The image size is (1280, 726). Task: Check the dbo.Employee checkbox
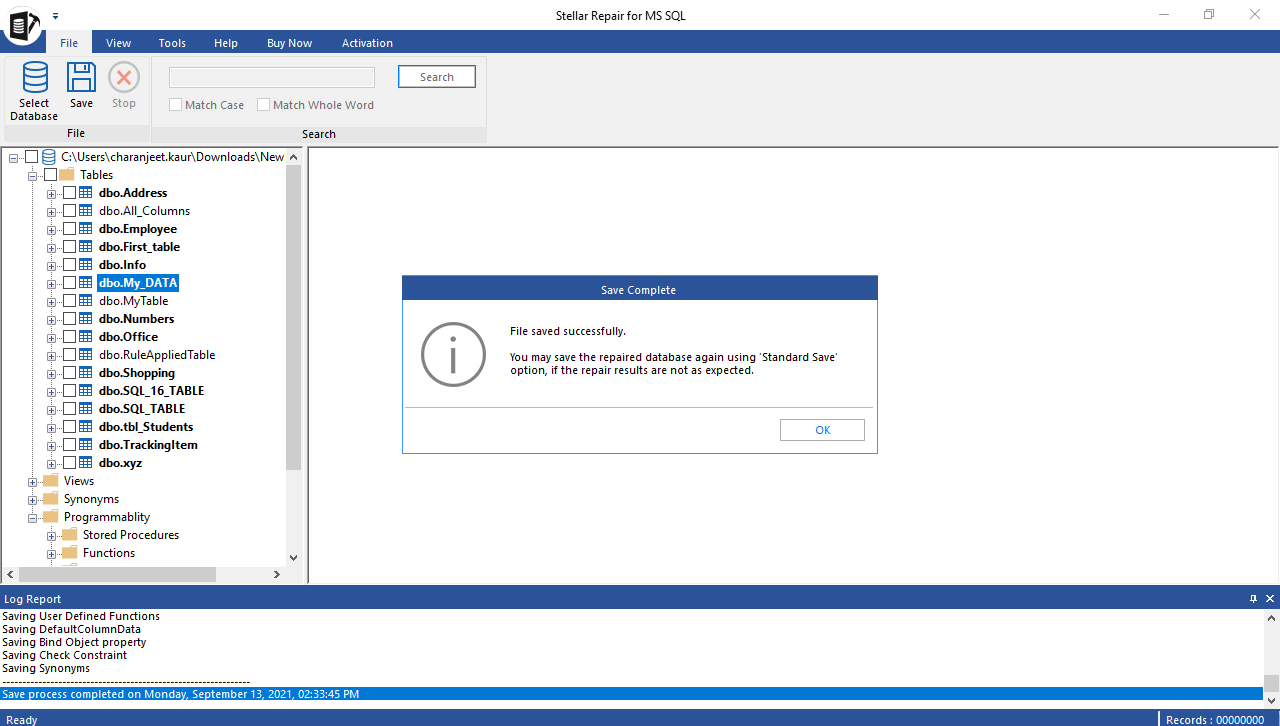[x=69, y=229]
